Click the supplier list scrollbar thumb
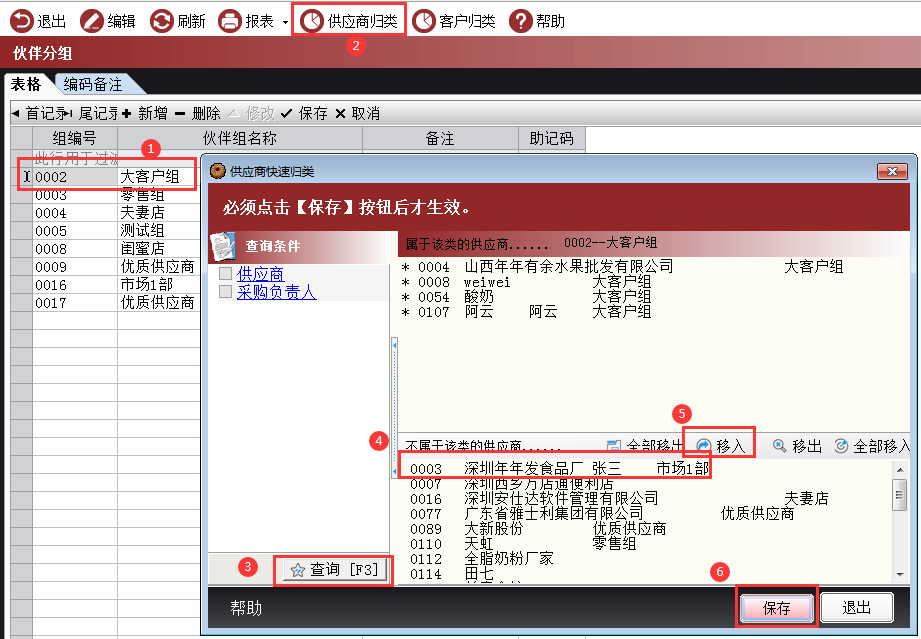 pyautogui.click(x=900, y=495)
